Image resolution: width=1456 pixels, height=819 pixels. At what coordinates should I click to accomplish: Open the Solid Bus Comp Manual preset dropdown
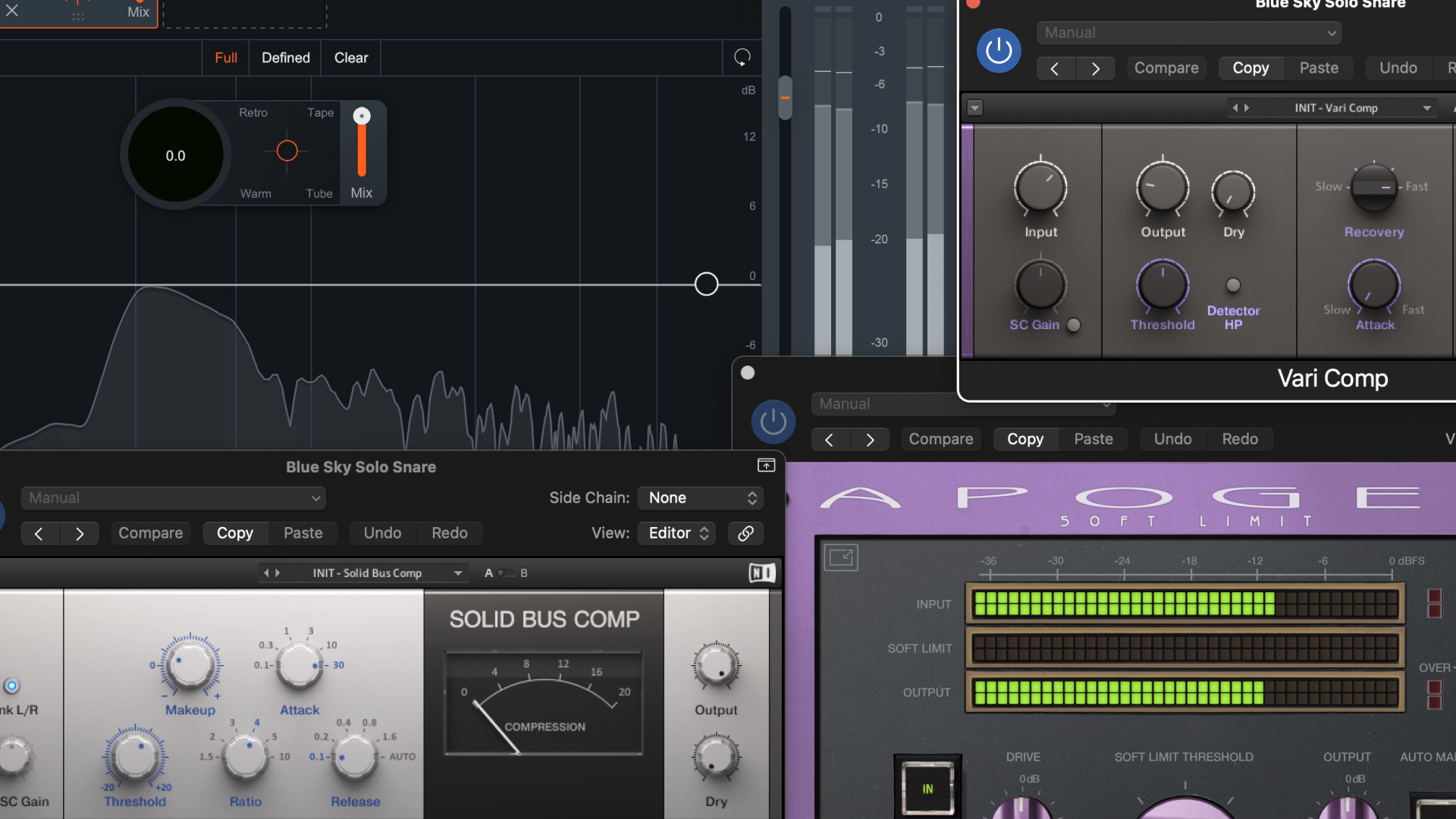(173, 498)
